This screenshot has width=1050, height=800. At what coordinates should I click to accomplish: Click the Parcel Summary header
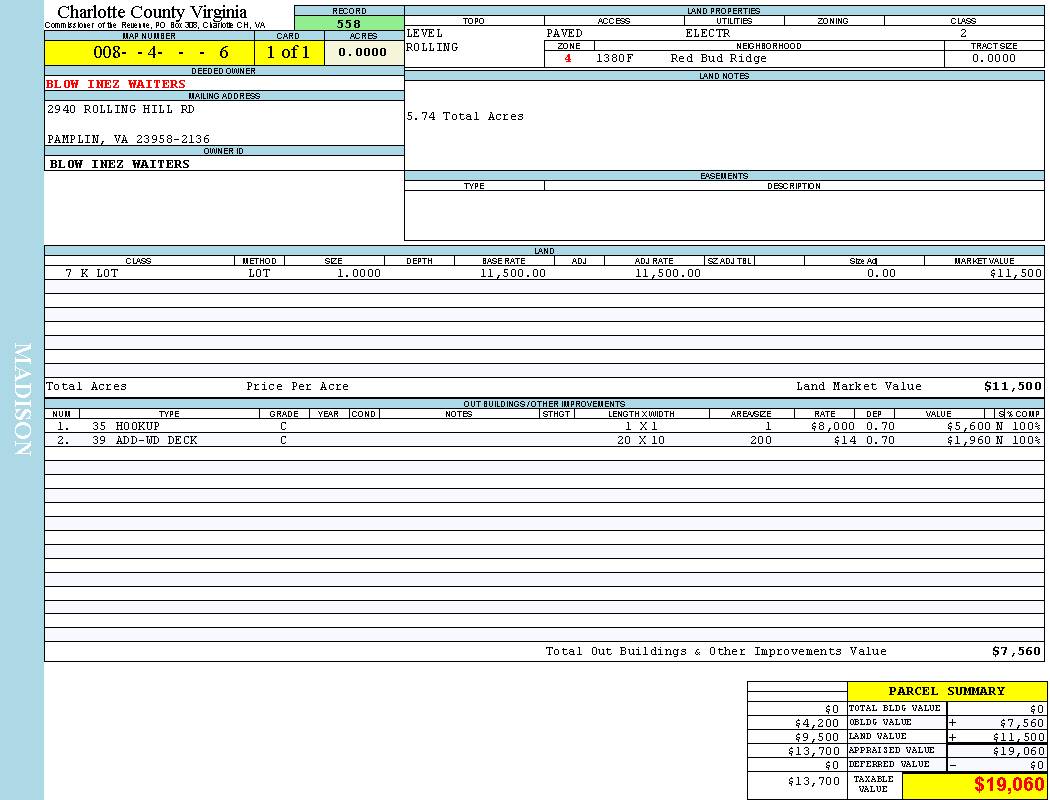click(946, 691)
